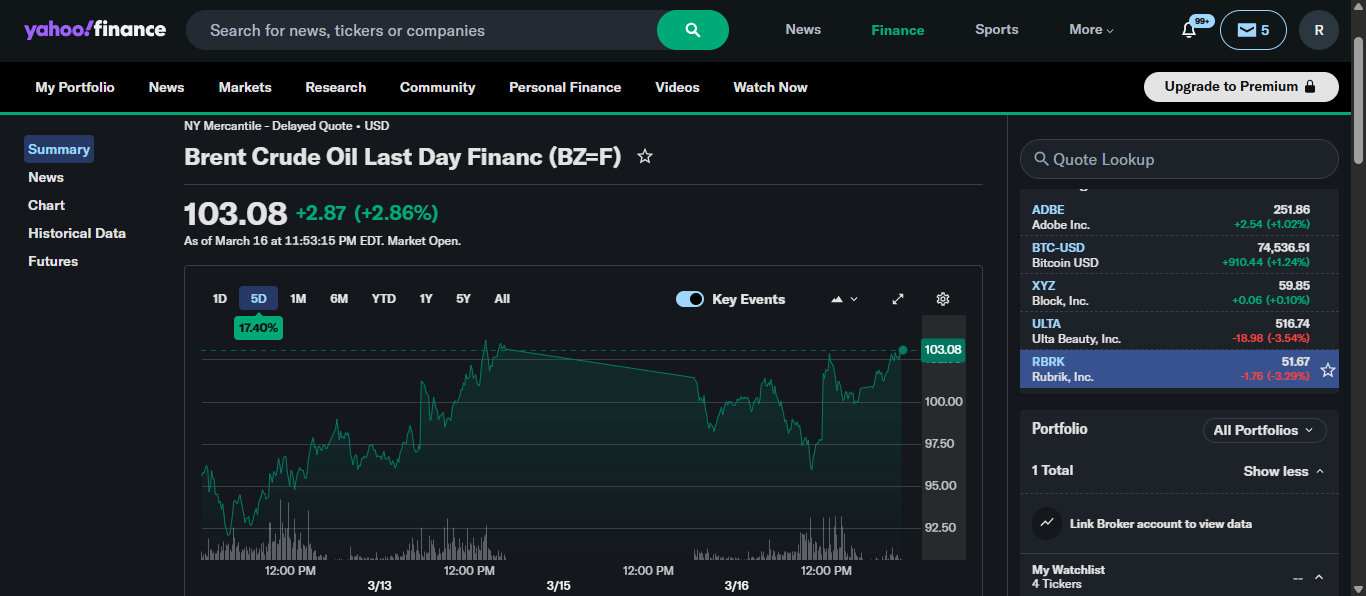Collapse portfolio with Show less
1366x596 pixels.
coord(1284,471)
